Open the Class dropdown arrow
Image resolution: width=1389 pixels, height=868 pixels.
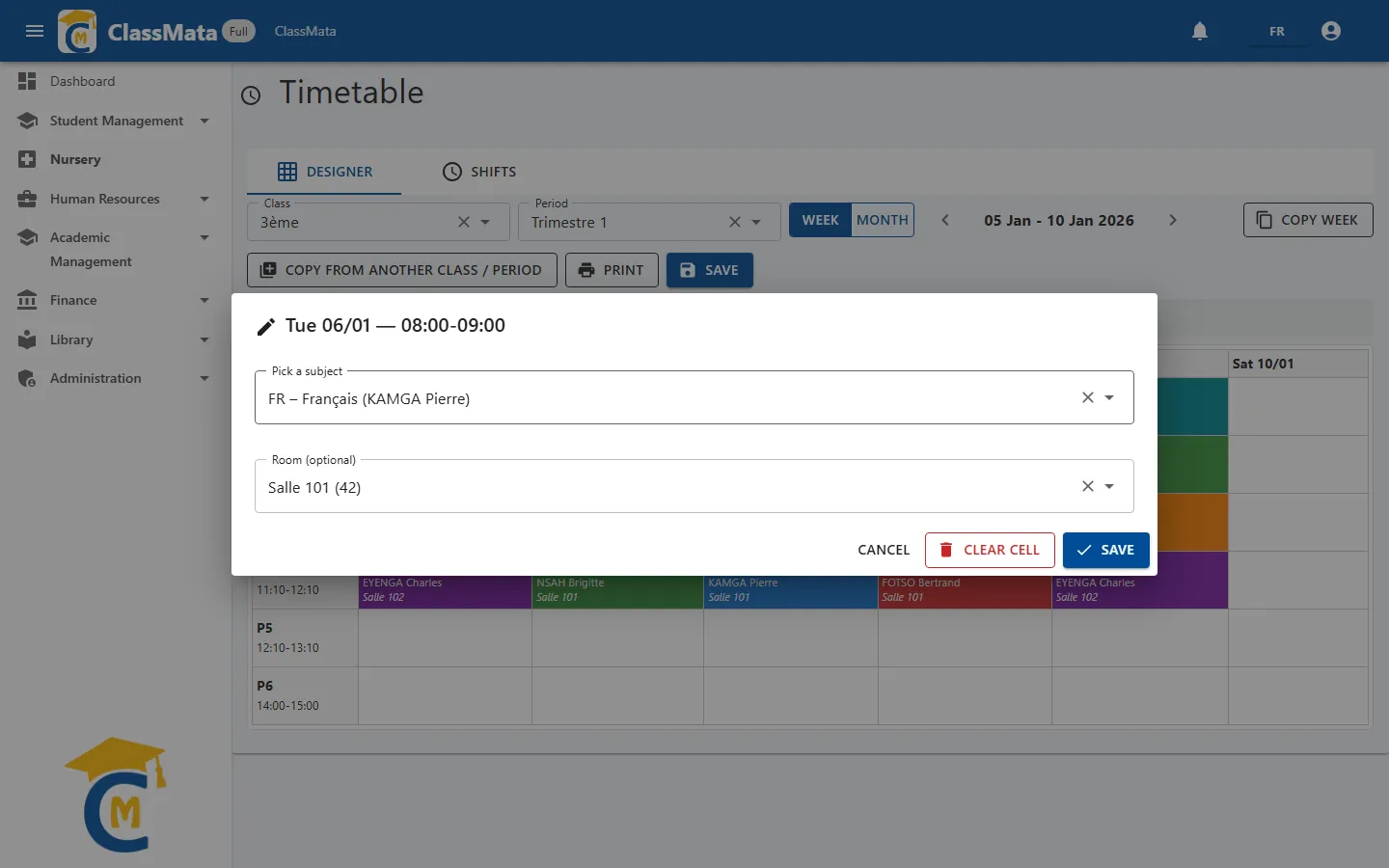[485, 222]
